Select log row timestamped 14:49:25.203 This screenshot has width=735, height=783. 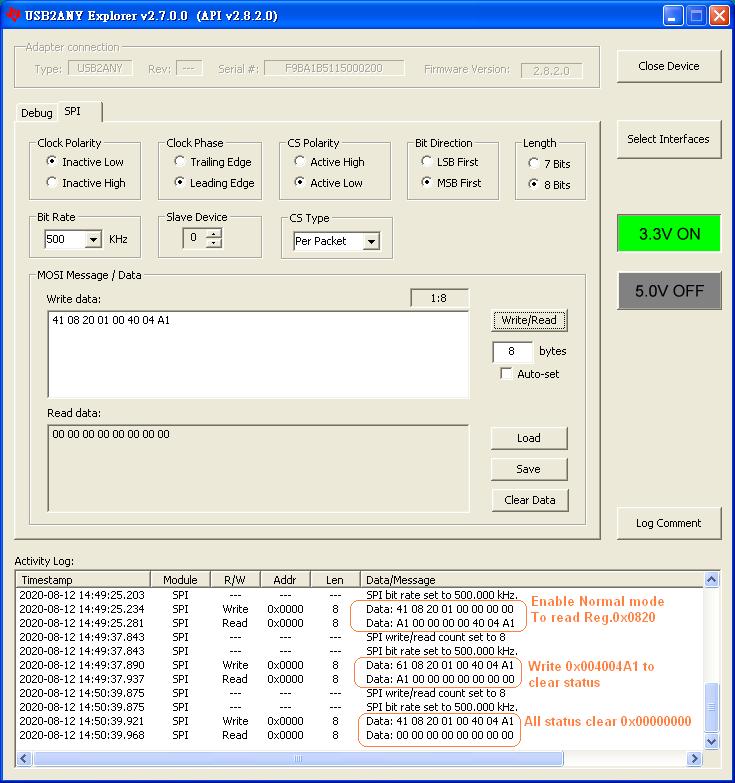click(360, 595)
